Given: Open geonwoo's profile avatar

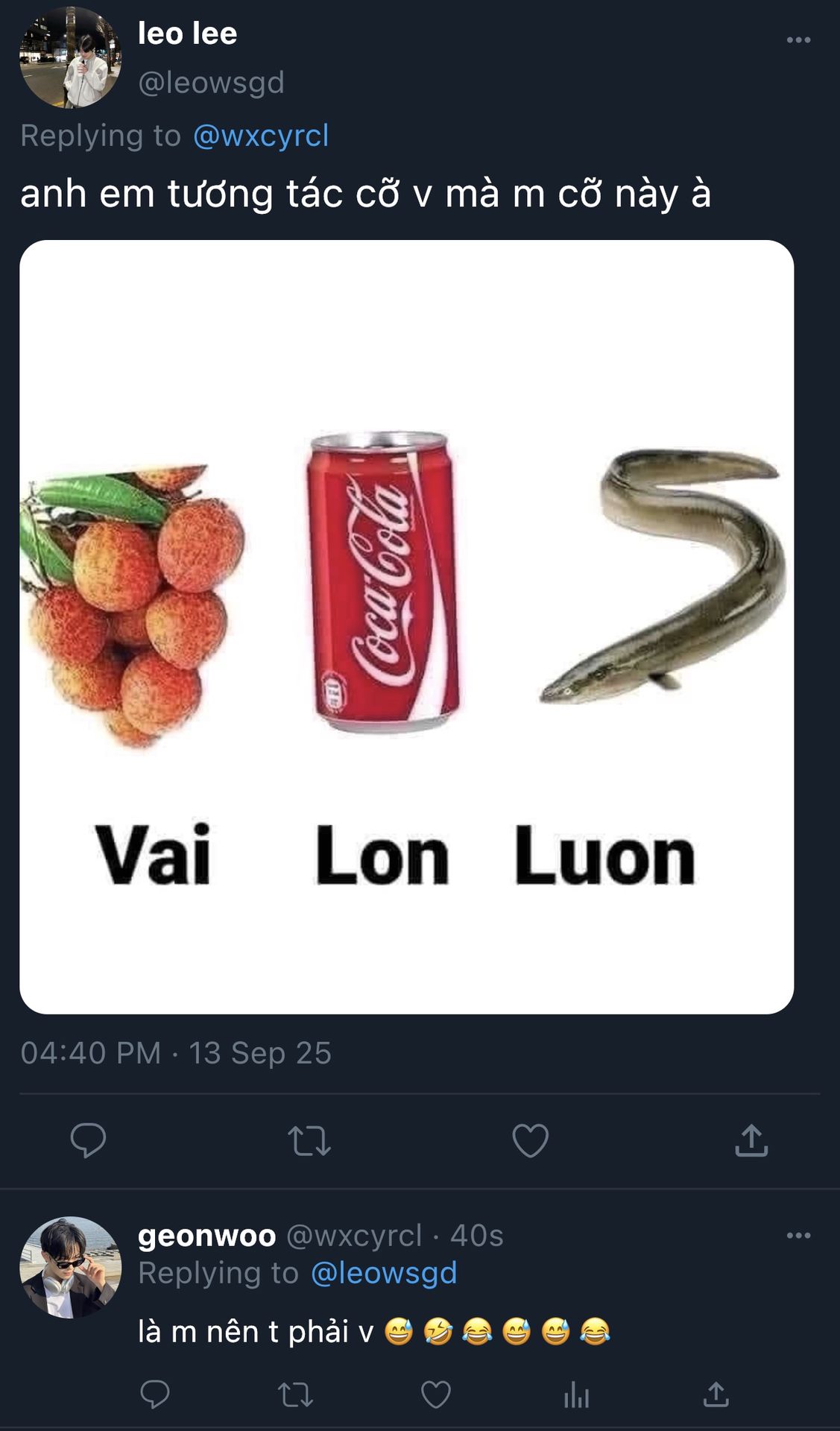Looking at the screenshot, I should click(71, 1268).
